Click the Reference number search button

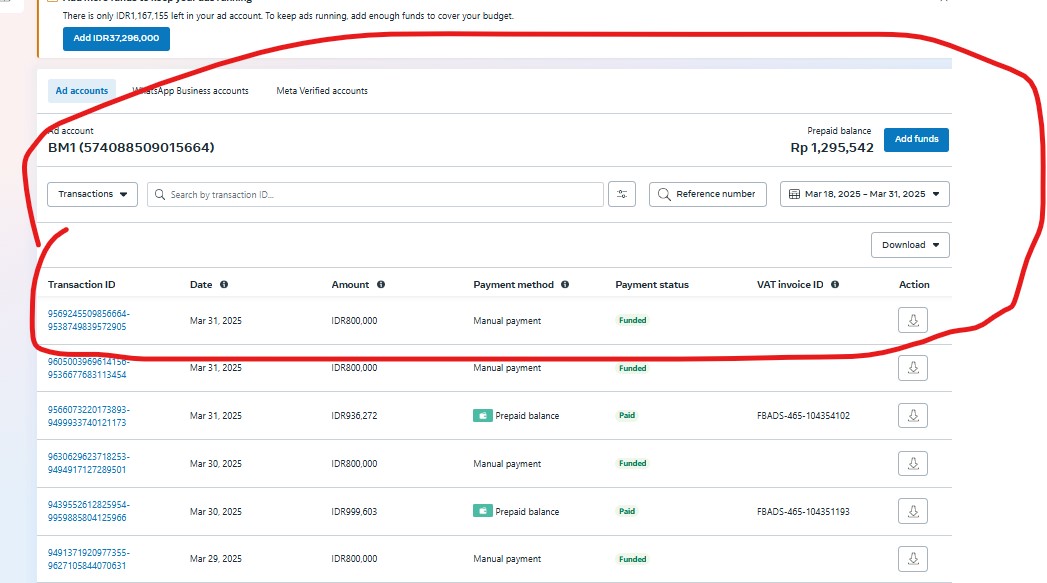point(708,194)
